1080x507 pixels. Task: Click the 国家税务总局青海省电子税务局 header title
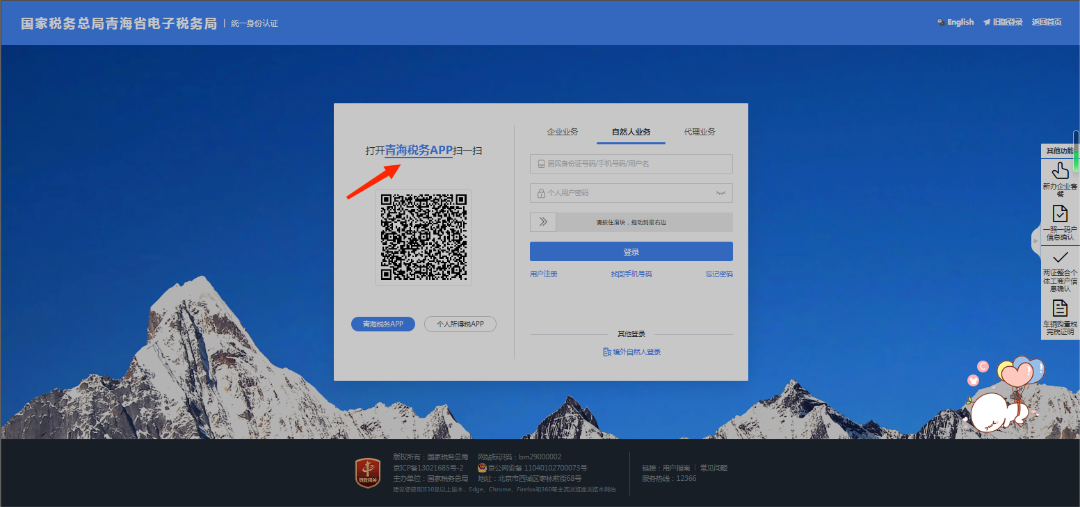118,23
